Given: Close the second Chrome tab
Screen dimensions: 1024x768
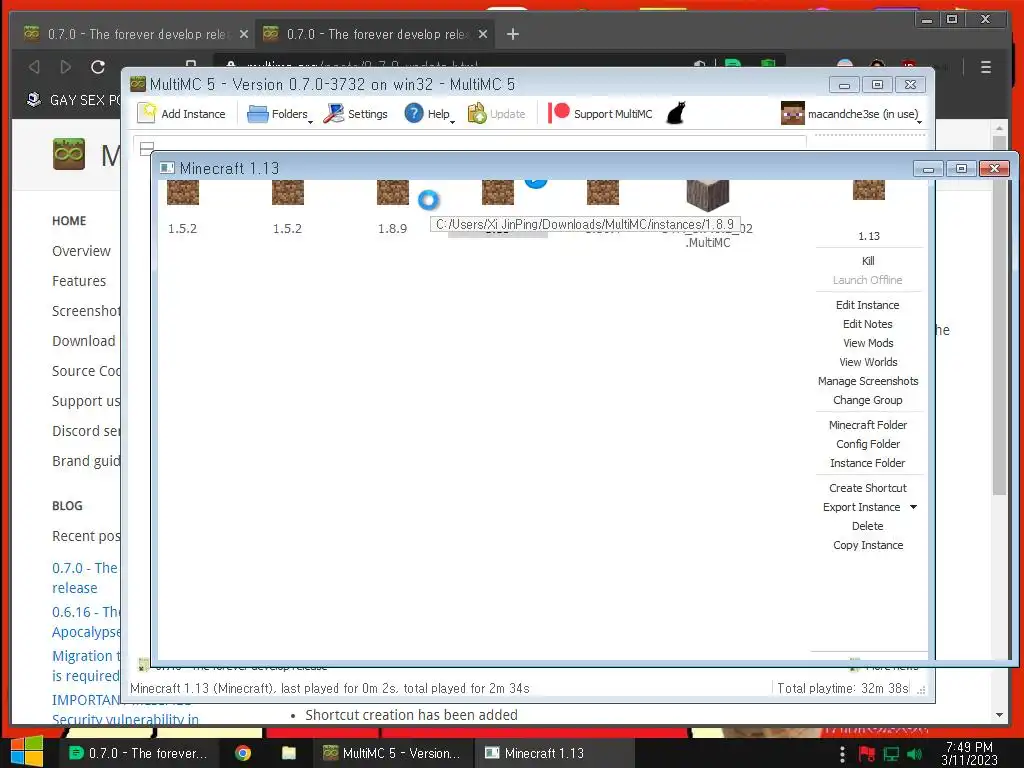Looking at the screenshot, I should point(483,34).
